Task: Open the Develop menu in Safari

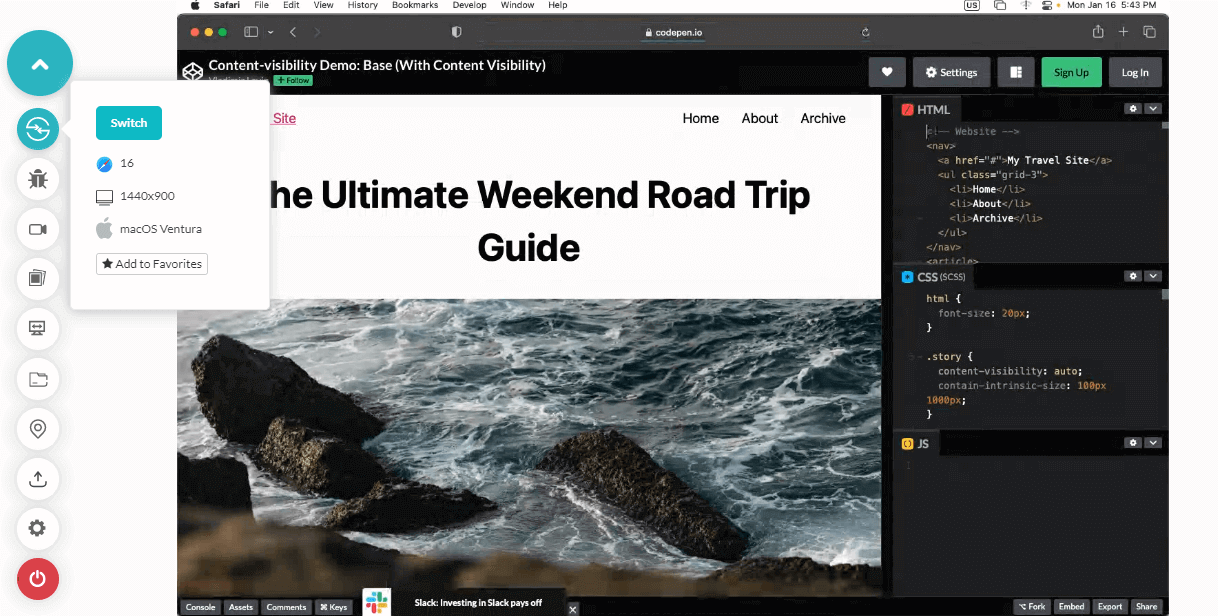Action: point(469,5)
